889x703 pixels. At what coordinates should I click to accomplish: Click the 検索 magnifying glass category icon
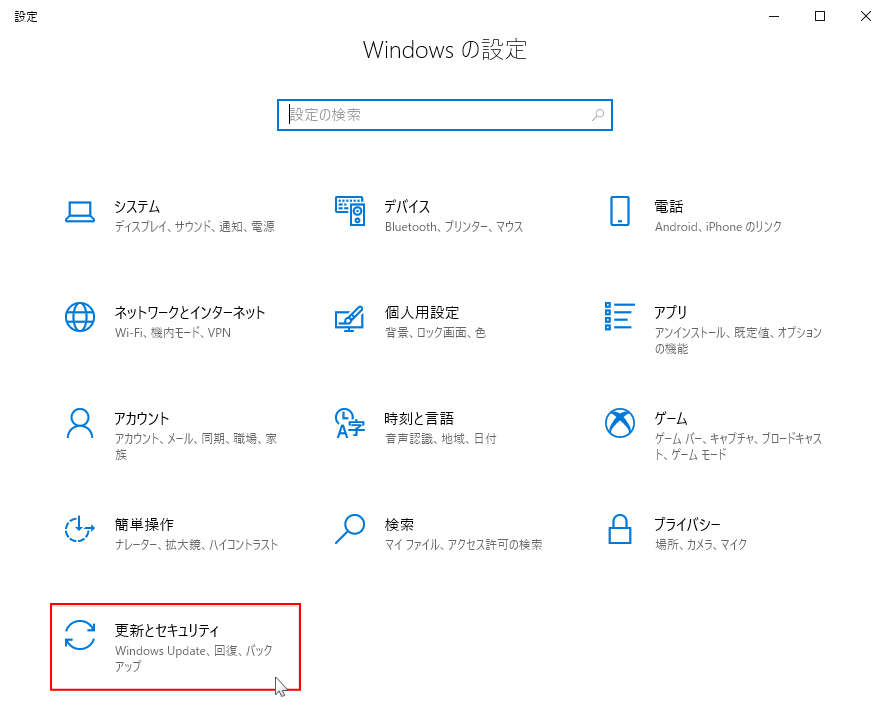click(x=350, y=529)
